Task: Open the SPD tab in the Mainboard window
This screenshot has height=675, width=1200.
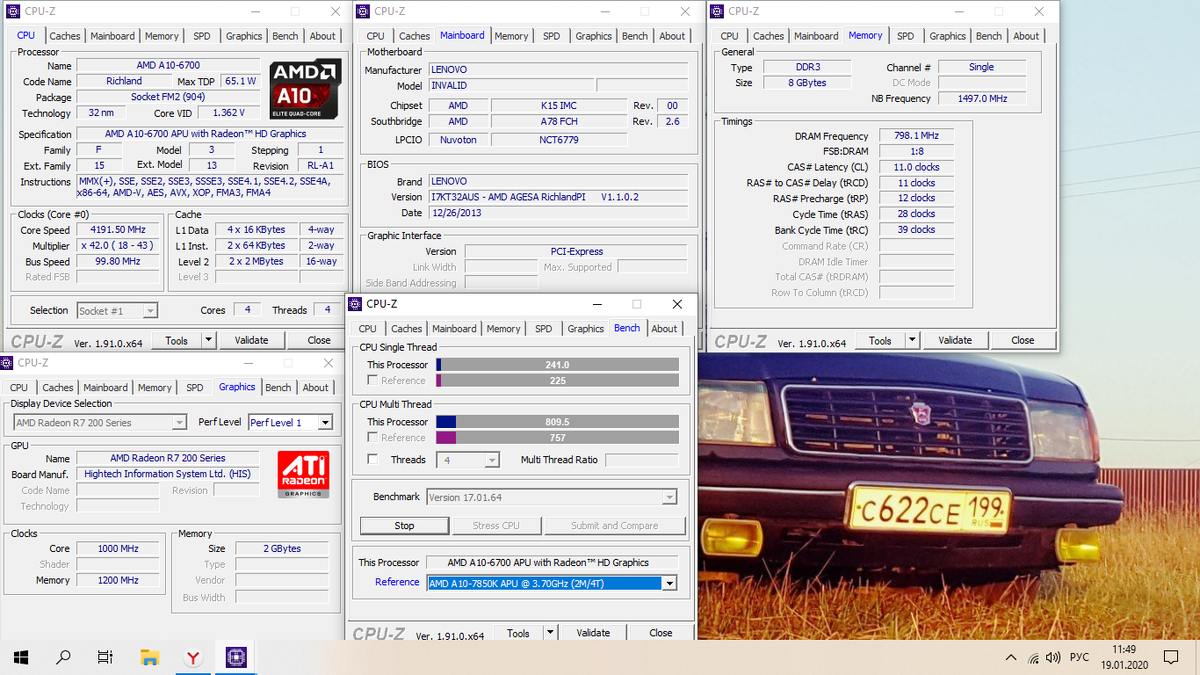Action: tap(552, 36)
